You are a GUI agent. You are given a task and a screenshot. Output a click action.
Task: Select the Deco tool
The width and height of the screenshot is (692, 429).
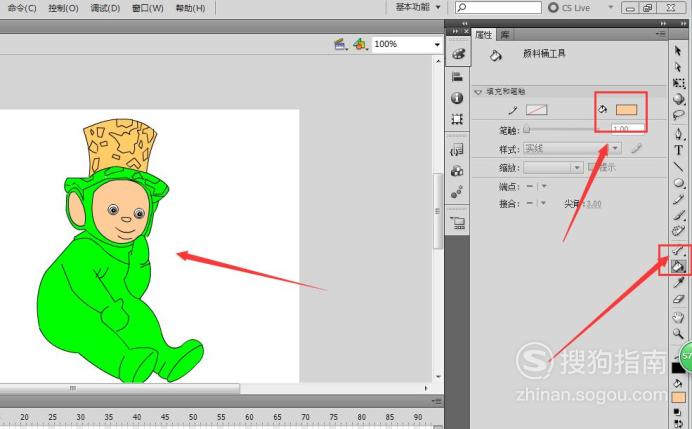click(678, 231)
